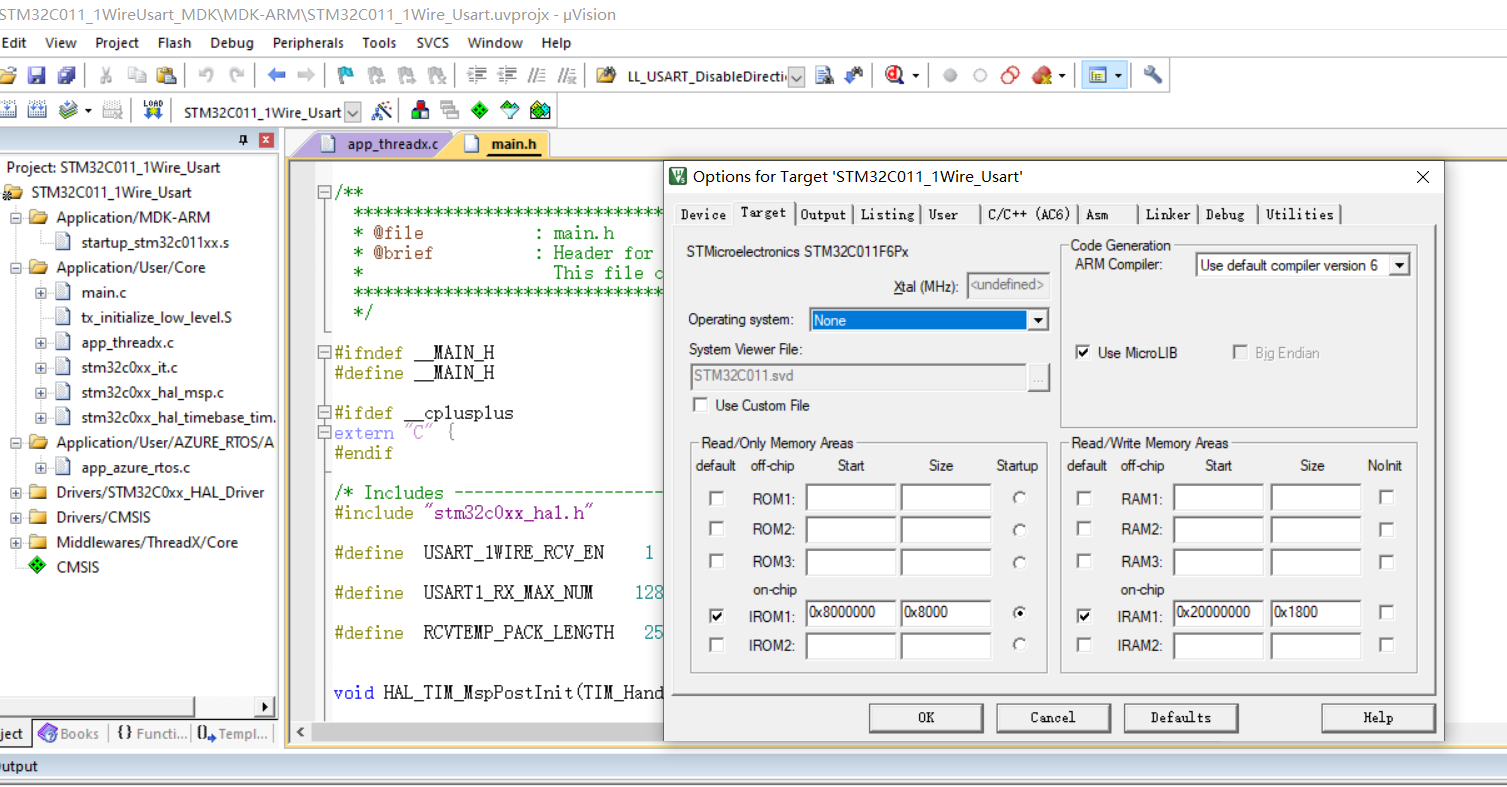
Task: Check the RAM1 default checkbox
Action: tap(1084, 498)
